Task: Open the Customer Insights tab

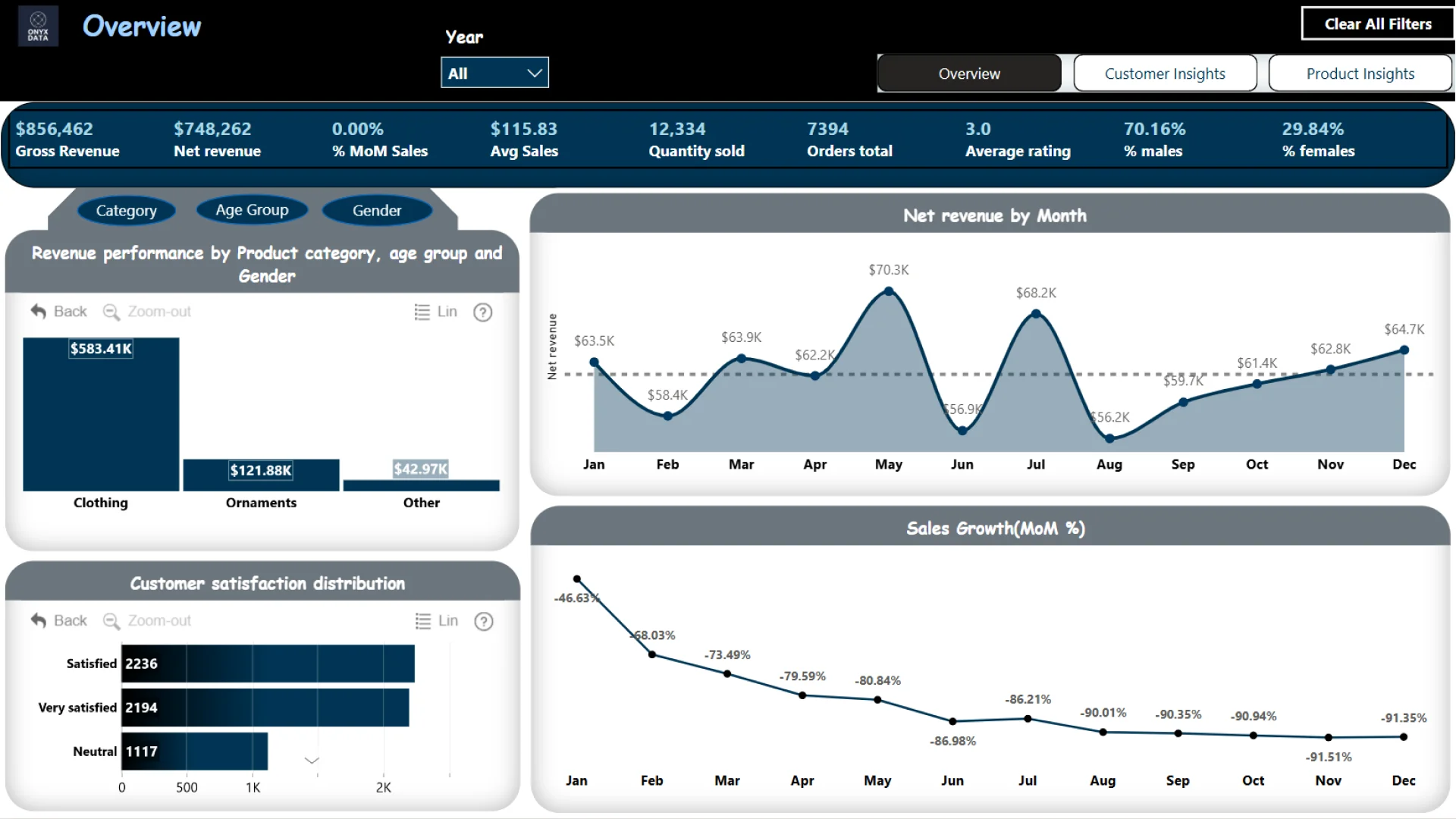Action: (x=1165, y=74)
